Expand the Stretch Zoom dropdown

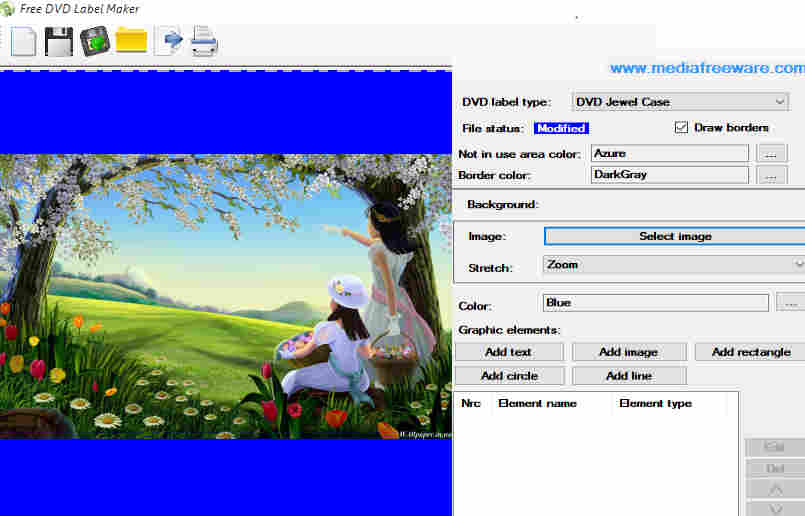pos(674,264)
